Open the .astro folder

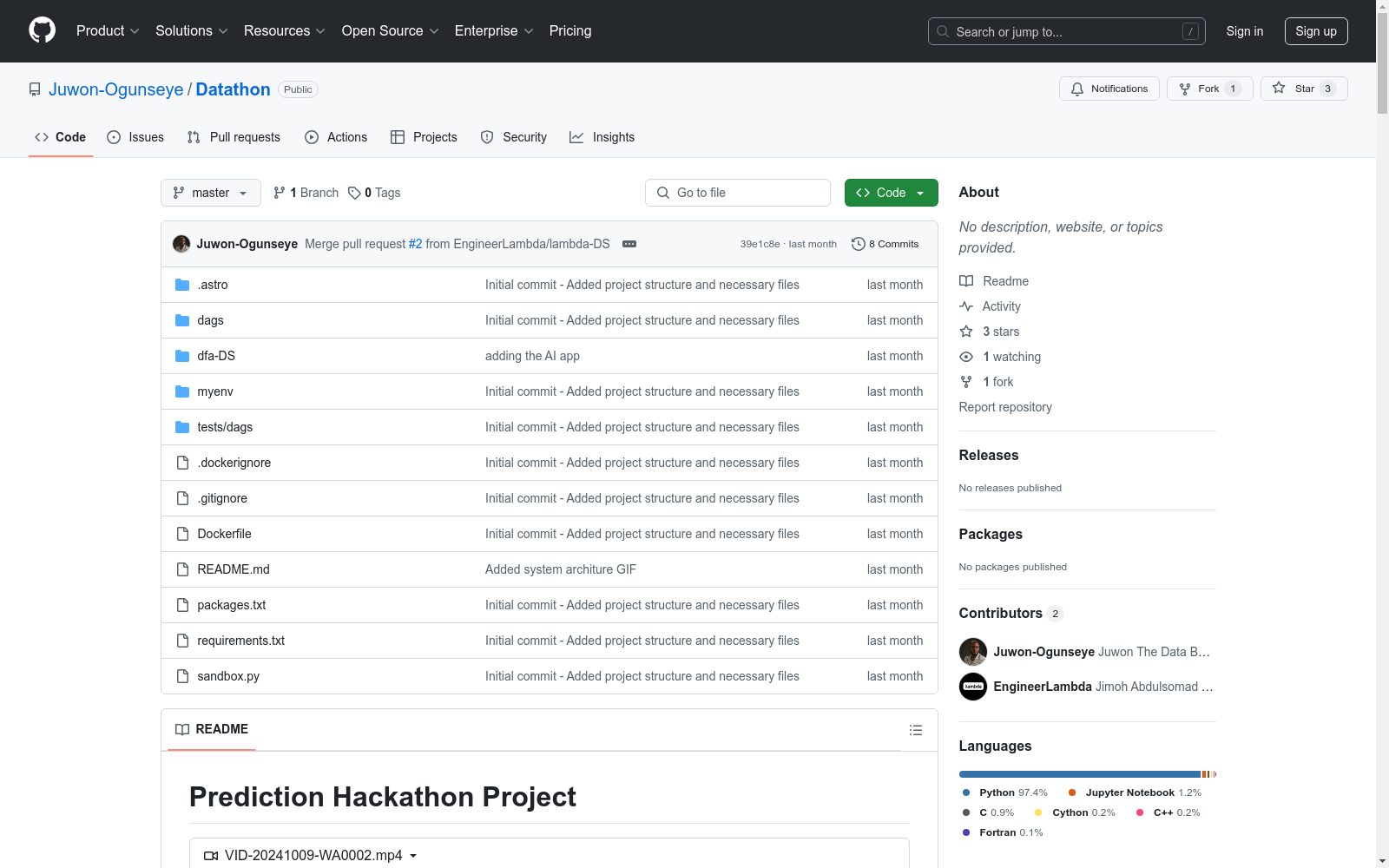[x=213, y=285]
